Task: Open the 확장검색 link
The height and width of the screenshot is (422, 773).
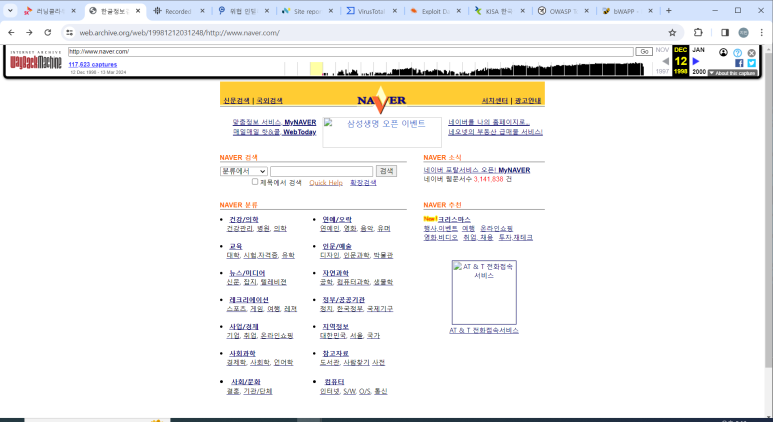Action: coord(363,182)
